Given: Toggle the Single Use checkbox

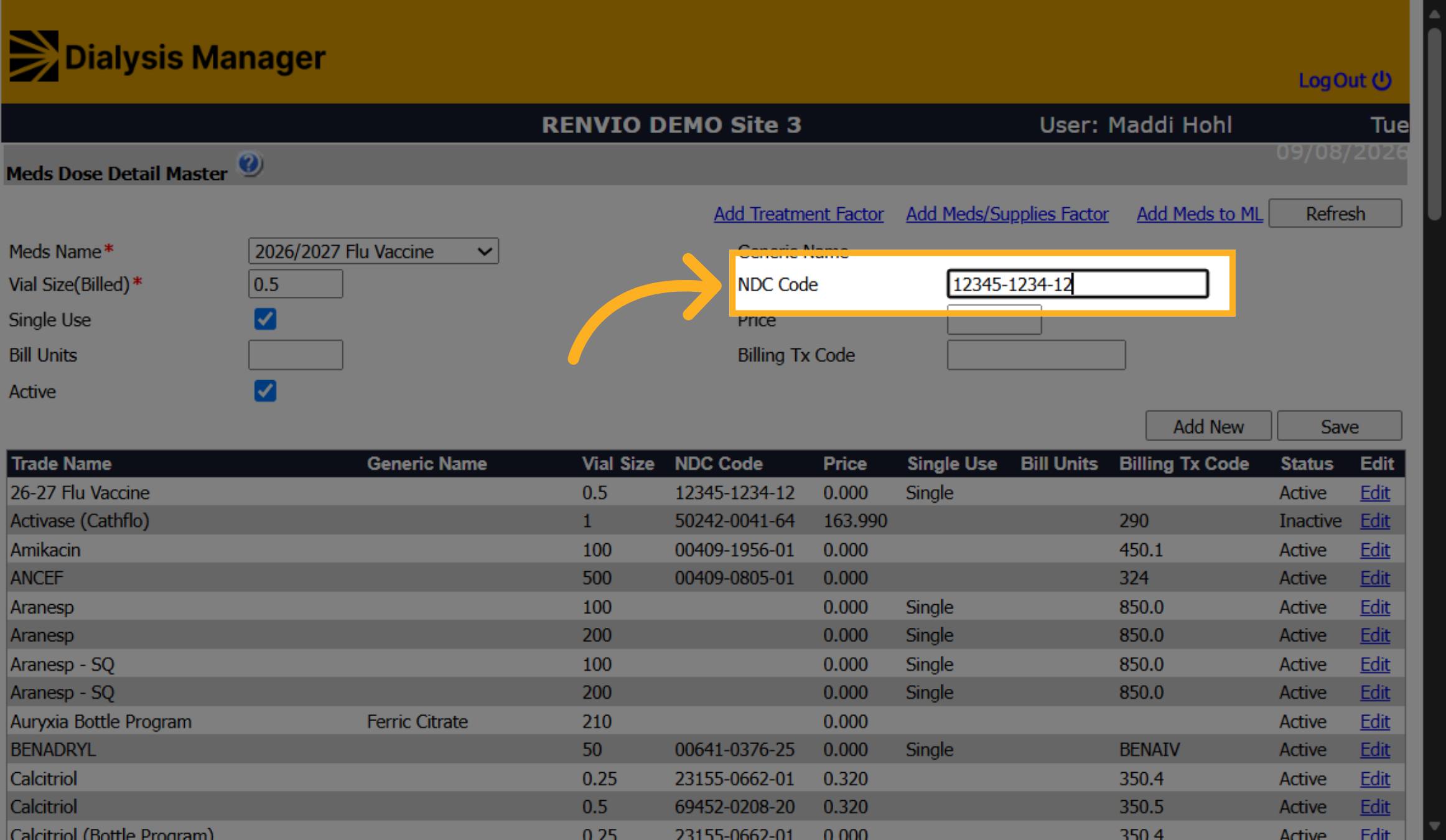Looking at the screenshot, I should pos(265,319).
